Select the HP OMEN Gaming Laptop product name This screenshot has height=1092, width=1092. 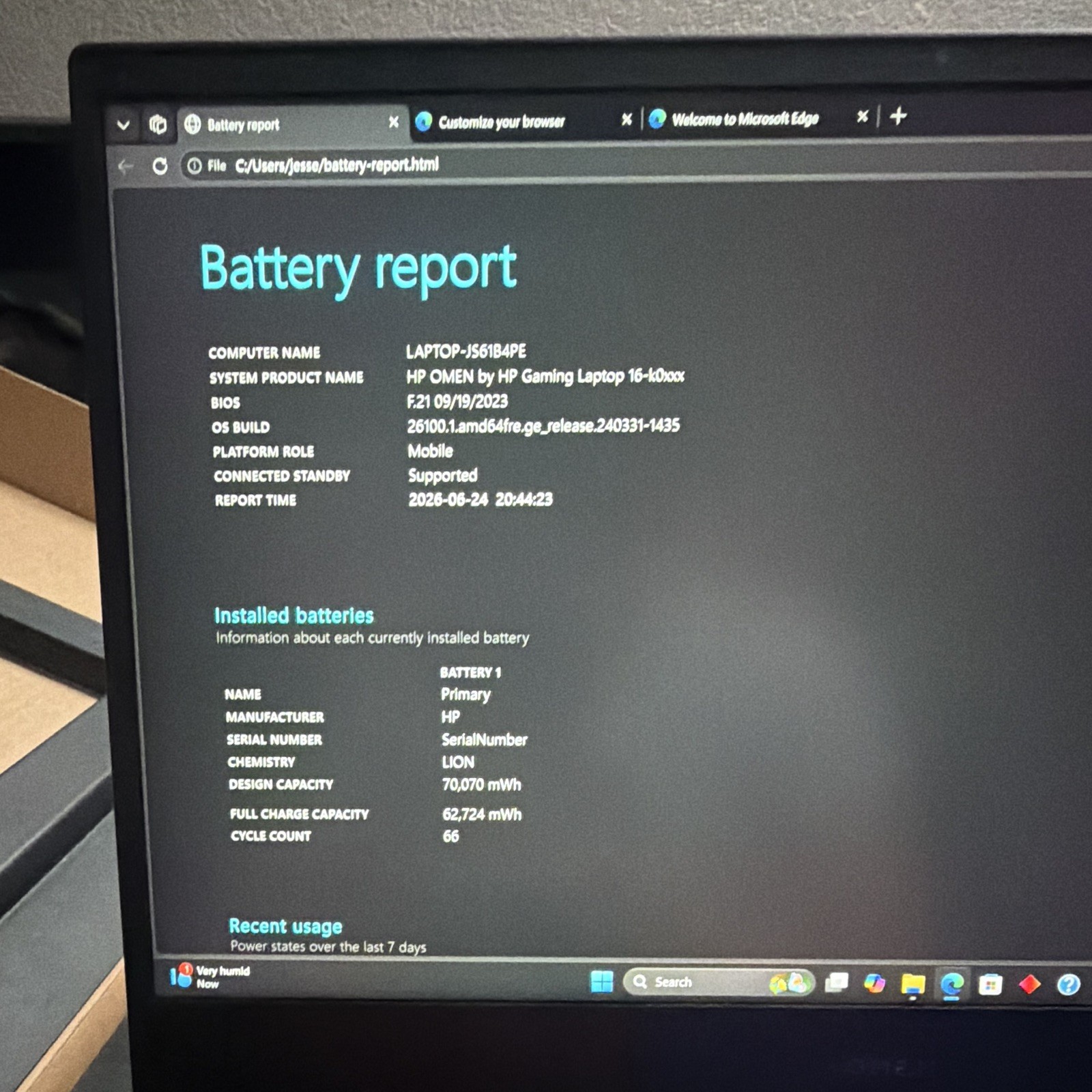(545, 376)
